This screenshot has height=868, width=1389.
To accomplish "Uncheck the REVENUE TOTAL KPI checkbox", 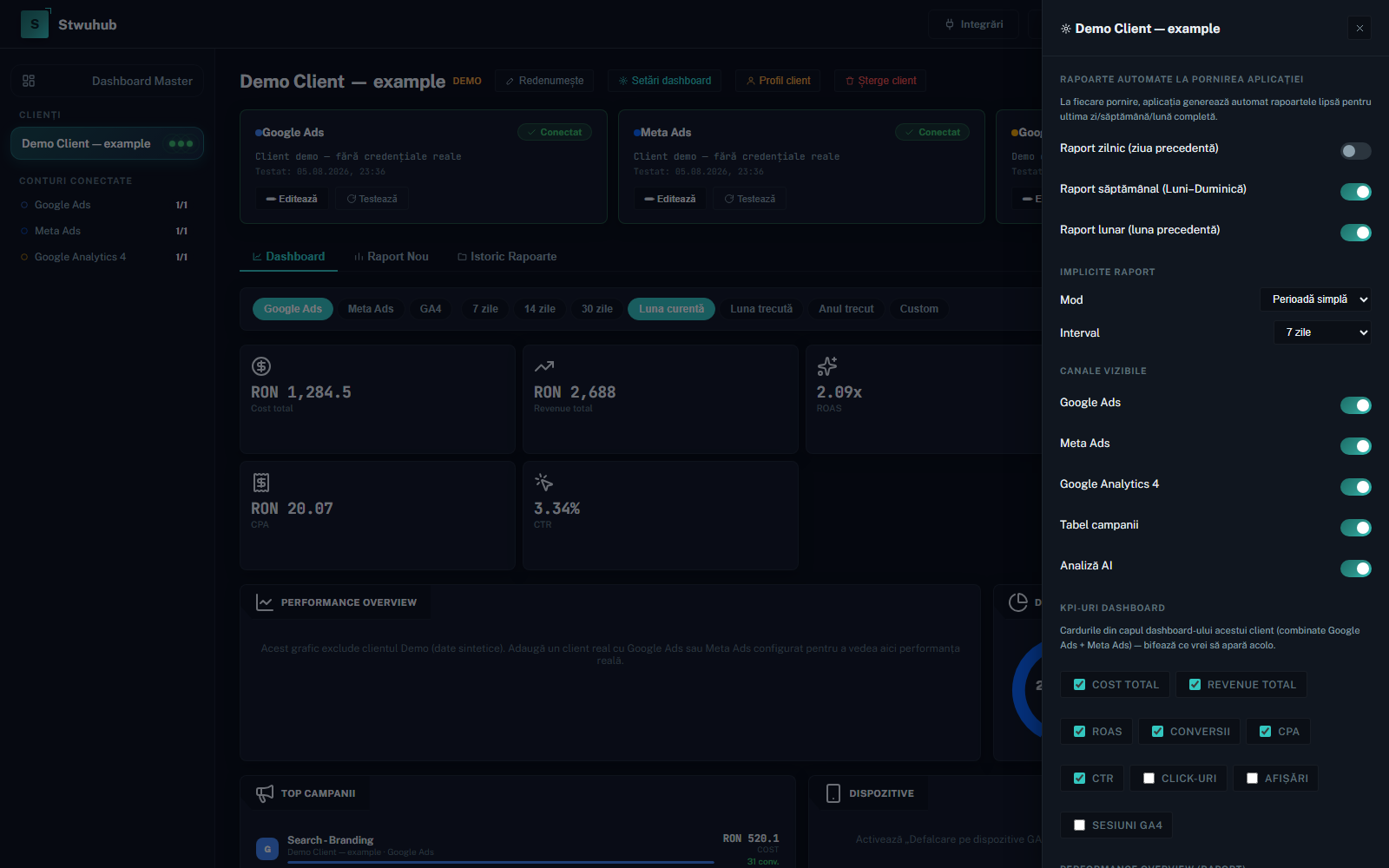I will tap(1195, 685).
